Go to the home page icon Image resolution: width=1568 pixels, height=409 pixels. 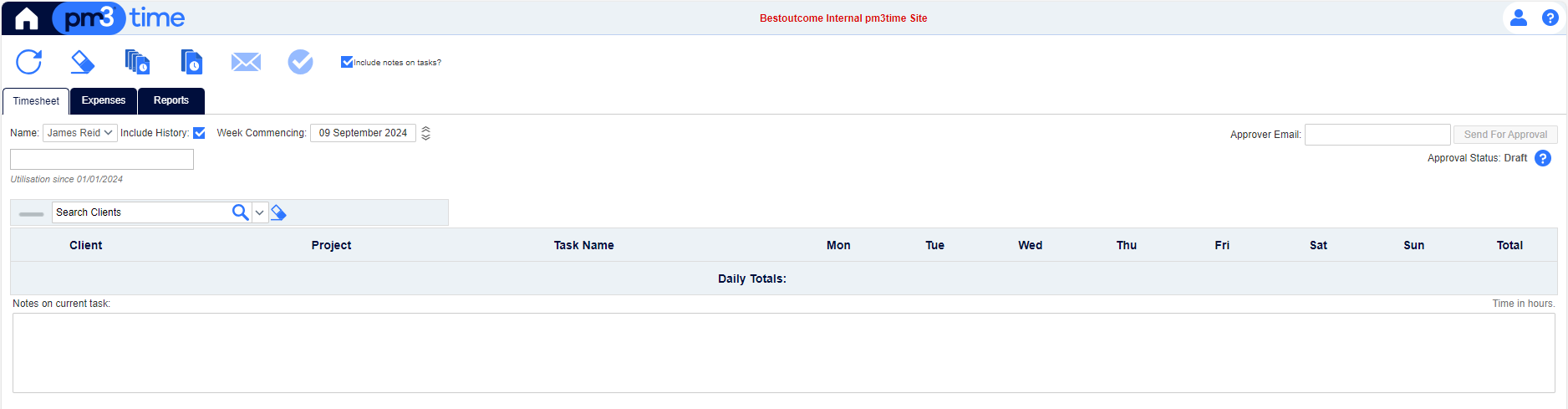[27, 18]
